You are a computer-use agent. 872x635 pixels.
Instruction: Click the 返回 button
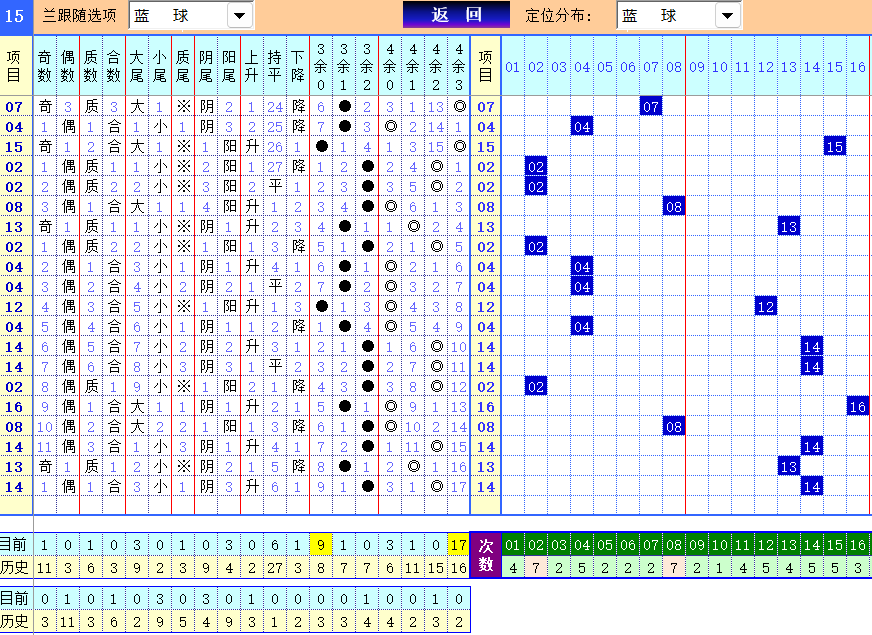[x=456, y=15]
